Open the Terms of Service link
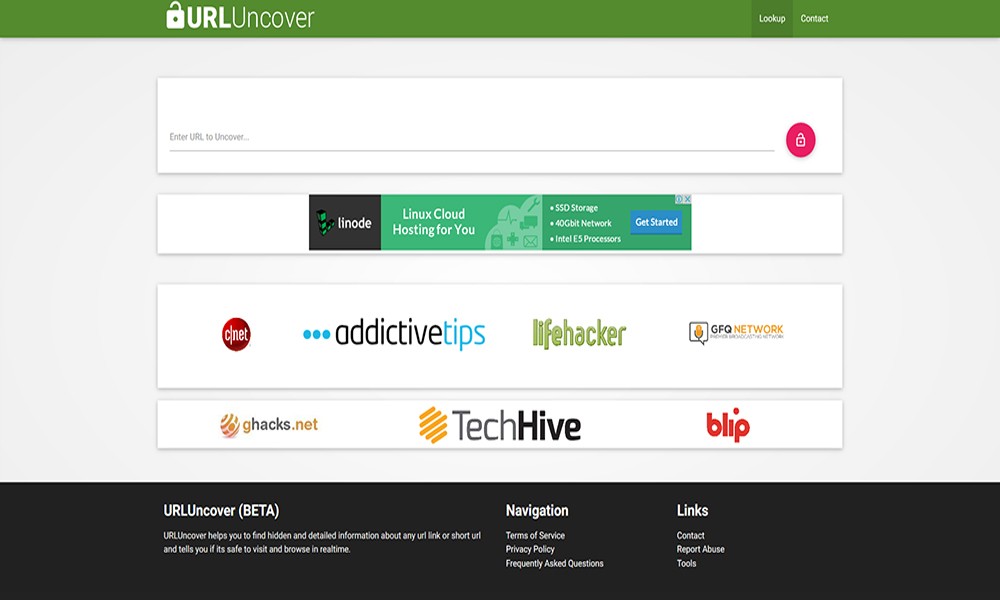This screenshot has height=600, width=1000. pyautogui.click(x=535, y=536)
